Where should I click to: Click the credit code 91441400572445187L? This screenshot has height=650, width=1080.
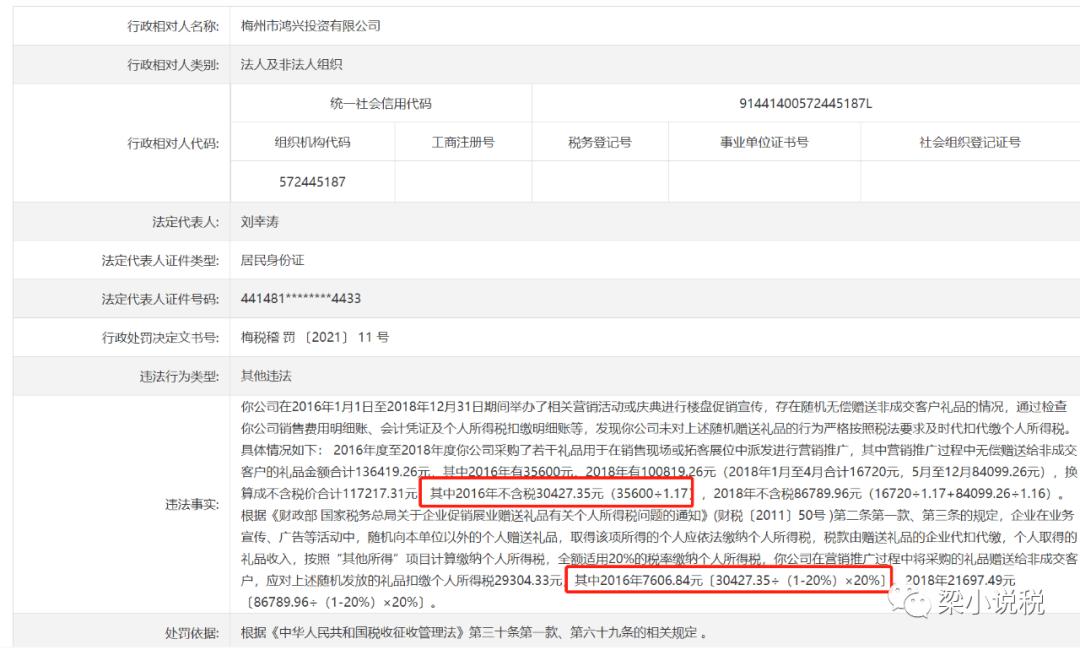pos(805,104)
